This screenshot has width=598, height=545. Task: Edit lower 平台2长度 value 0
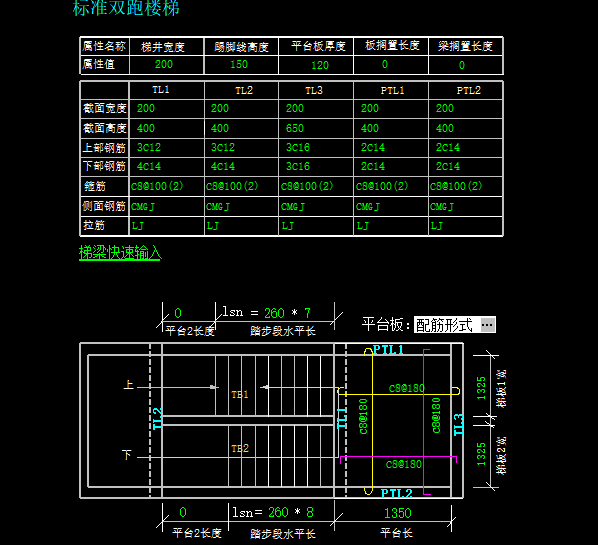[183, 512]
